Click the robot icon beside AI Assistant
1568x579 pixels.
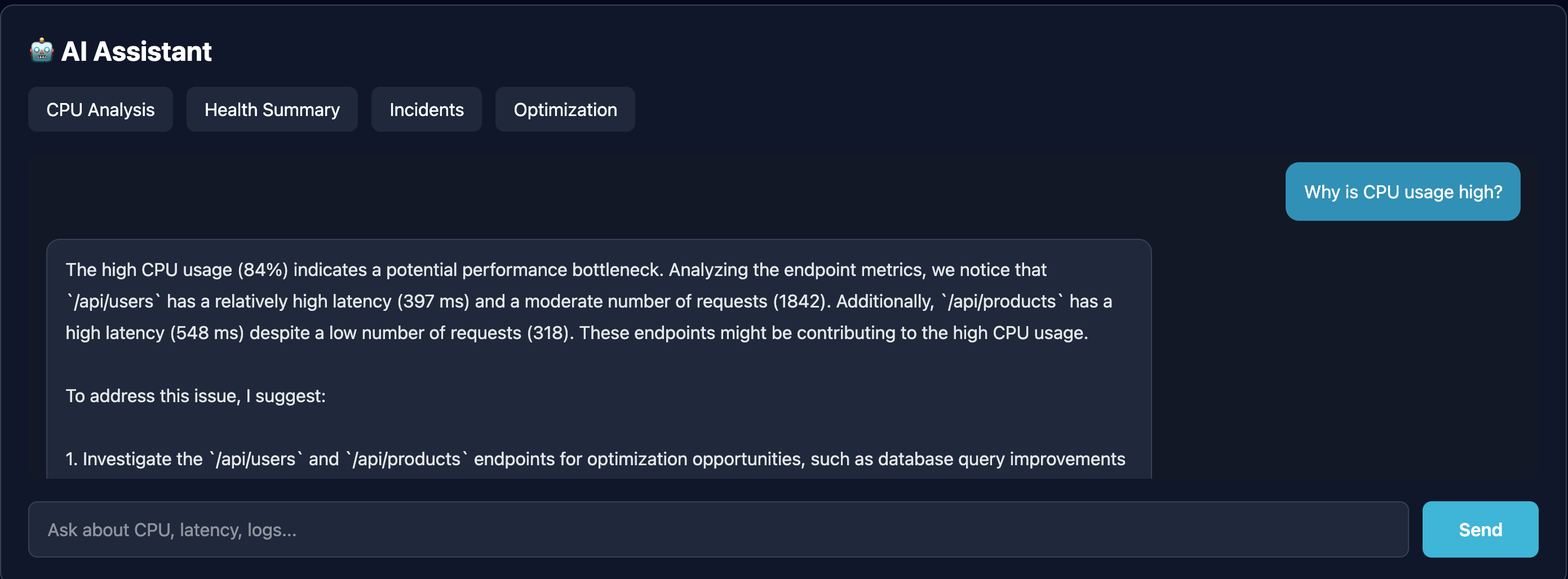click(x=42, y=51)
